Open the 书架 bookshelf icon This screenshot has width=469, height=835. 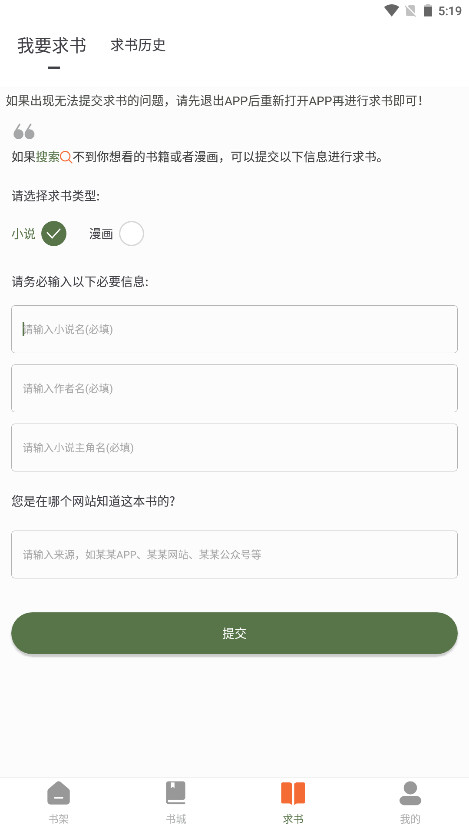(x=59, y=793)
